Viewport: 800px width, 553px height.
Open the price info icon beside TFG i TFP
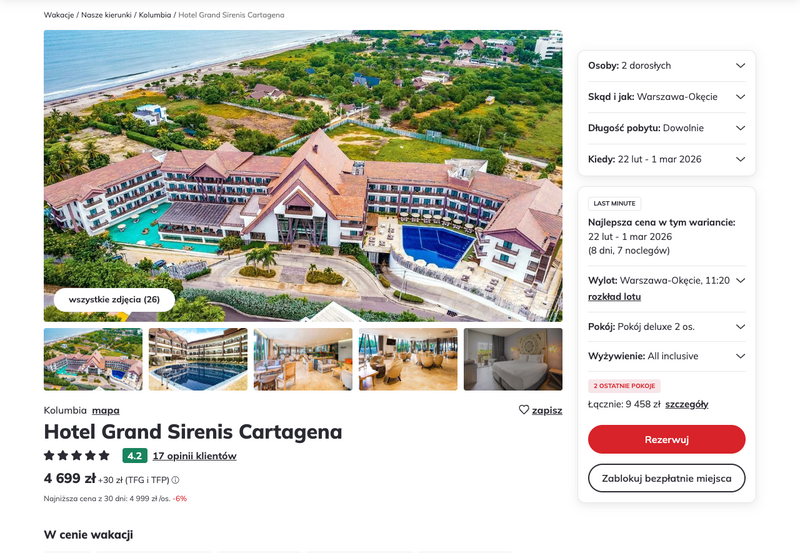(x=175, y=480)
